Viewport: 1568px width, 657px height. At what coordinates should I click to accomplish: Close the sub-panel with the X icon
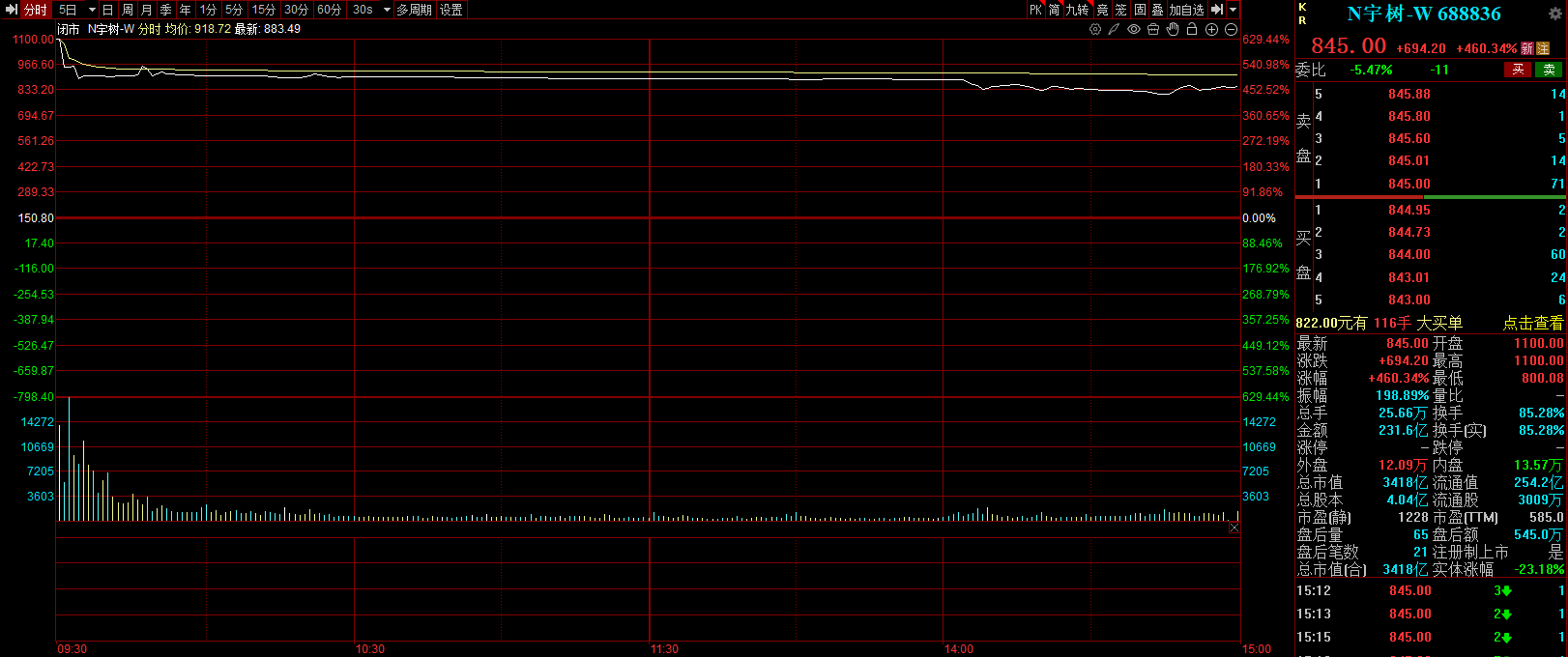[1234, 528]
